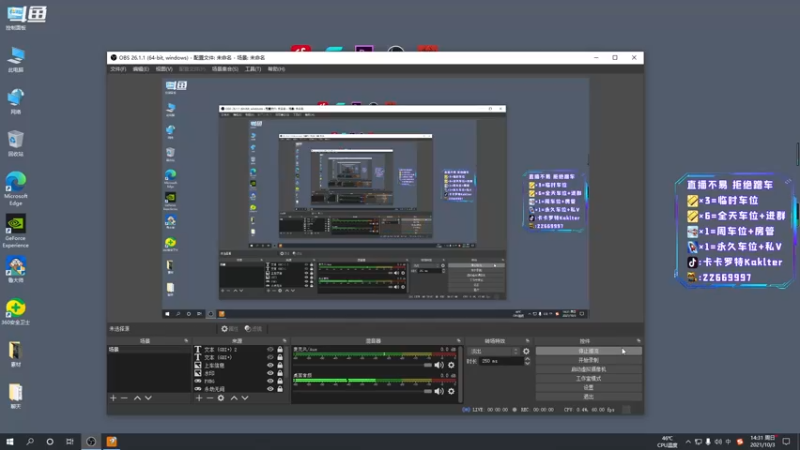Open the 此电脑 This PC desktop icon

point(16,59)
